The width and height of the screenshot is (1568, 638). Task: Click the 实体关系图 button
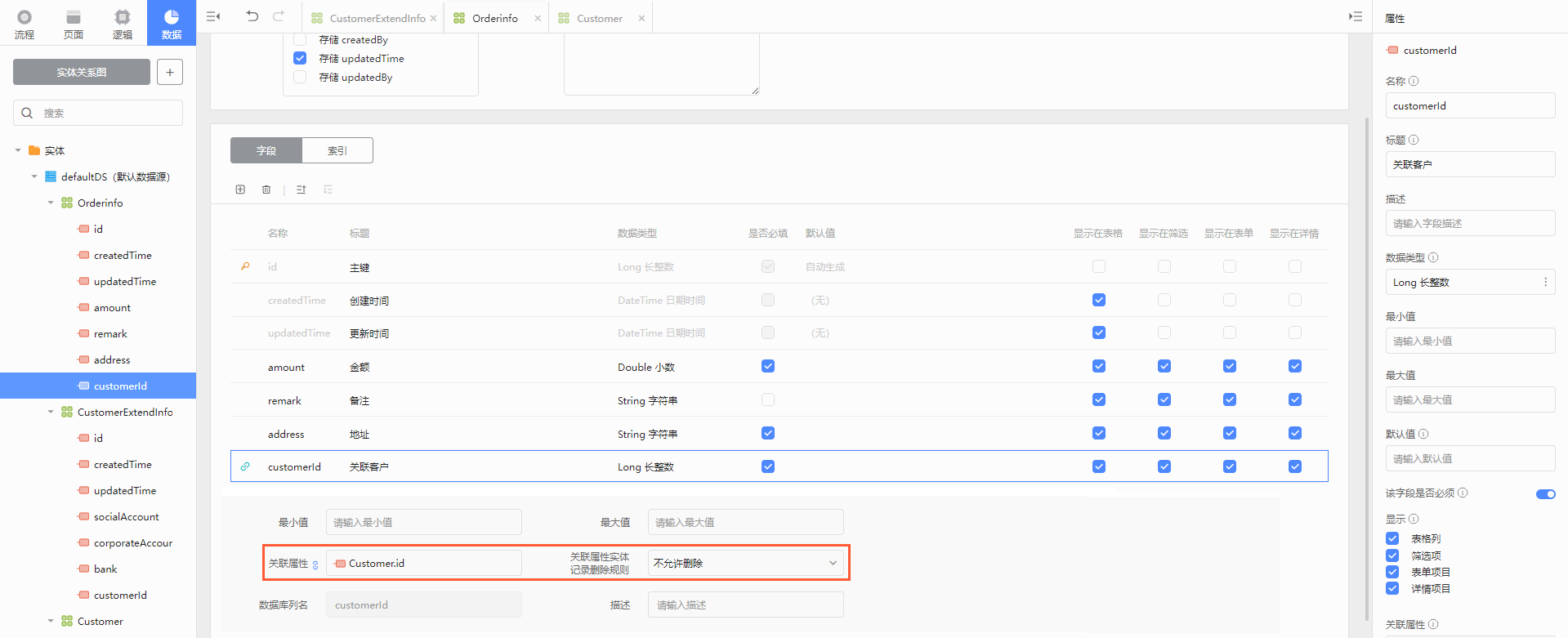pyautogui.click(x=82, y=72)
